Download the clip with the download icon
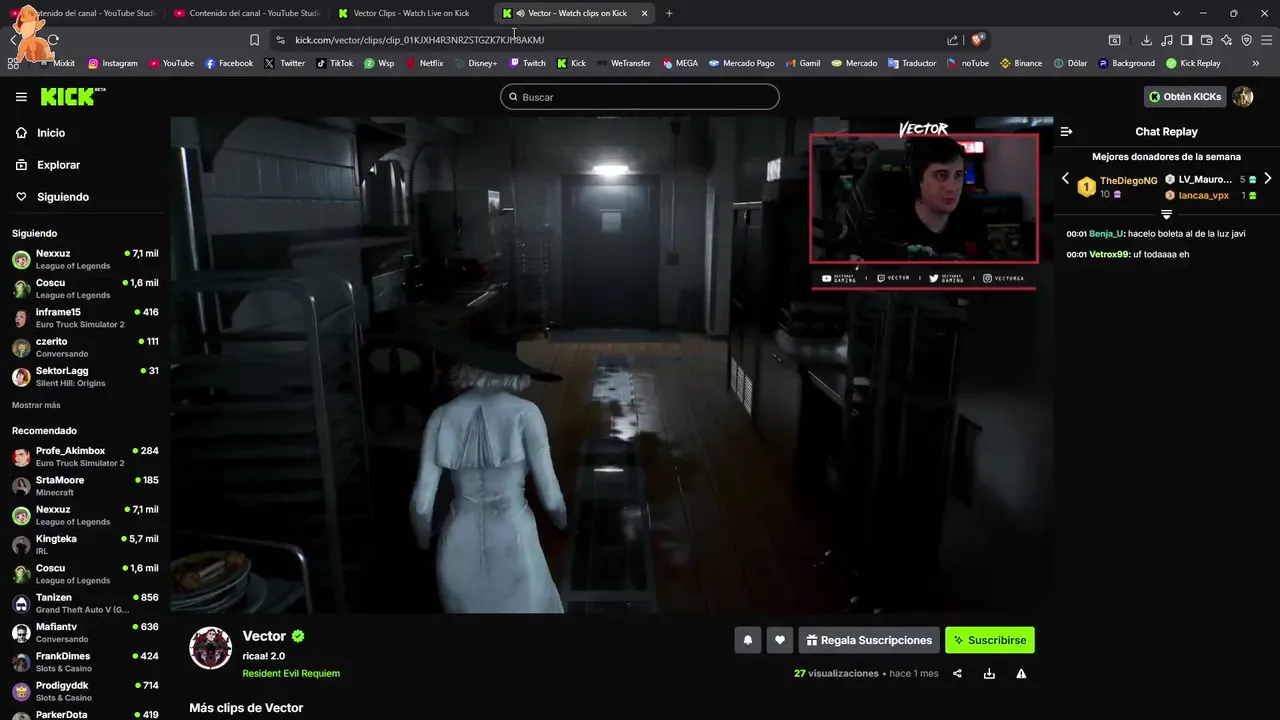 pos(989,674)
